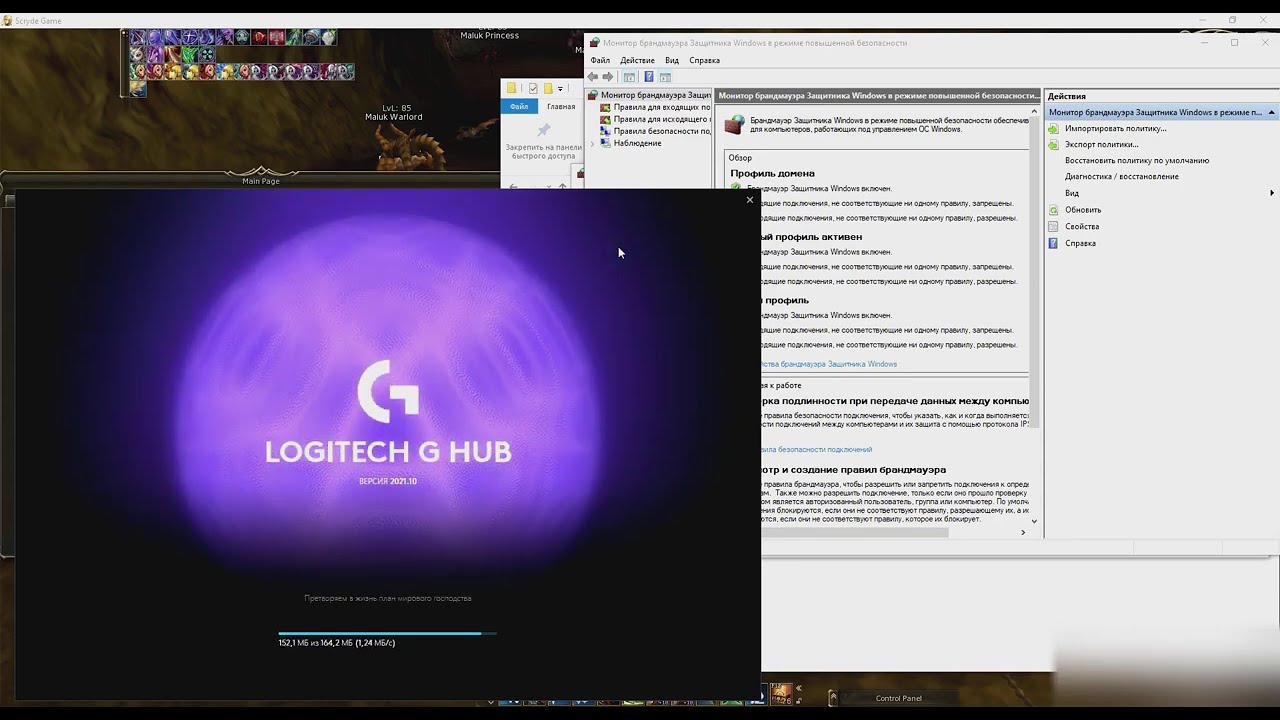This screenshot has height=720, width=1280.
Task: Click the help icon beside Справка
Action: point(1053,243)
